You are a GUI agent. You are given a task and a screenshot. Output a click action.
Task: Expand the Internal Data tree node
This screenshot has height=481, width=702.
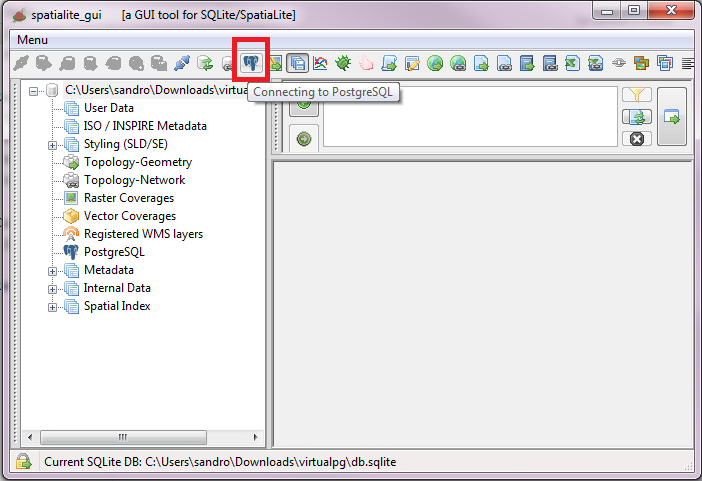point(52,289)
